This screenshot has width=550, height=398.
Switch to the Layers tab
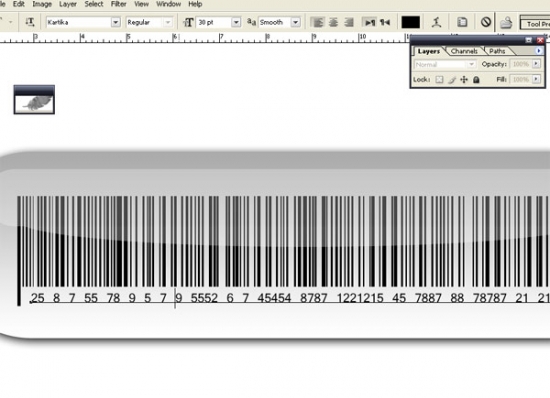point(429,51)
